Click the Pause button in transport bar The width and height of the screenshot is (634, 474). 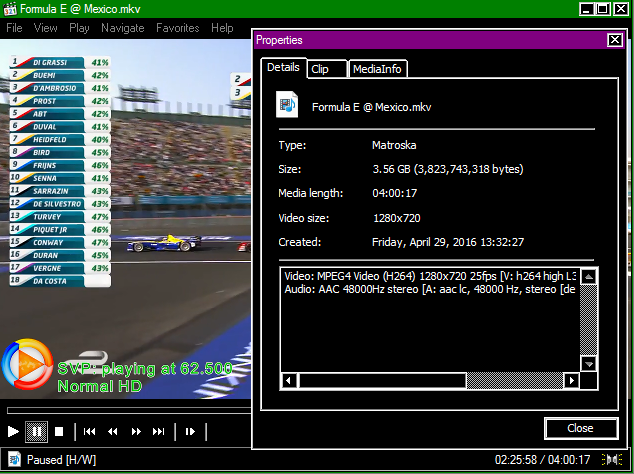[36, 431]
